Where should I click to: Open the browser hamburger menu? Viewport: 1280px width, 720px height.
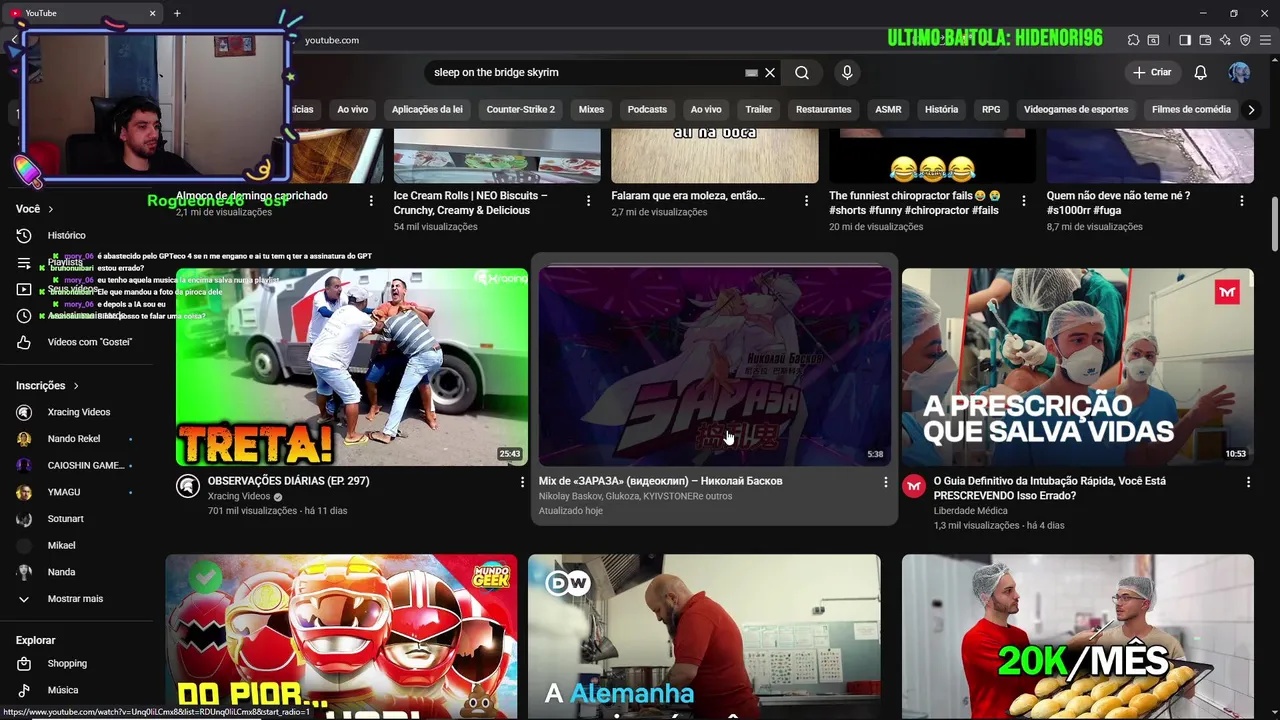(1265, 40)
